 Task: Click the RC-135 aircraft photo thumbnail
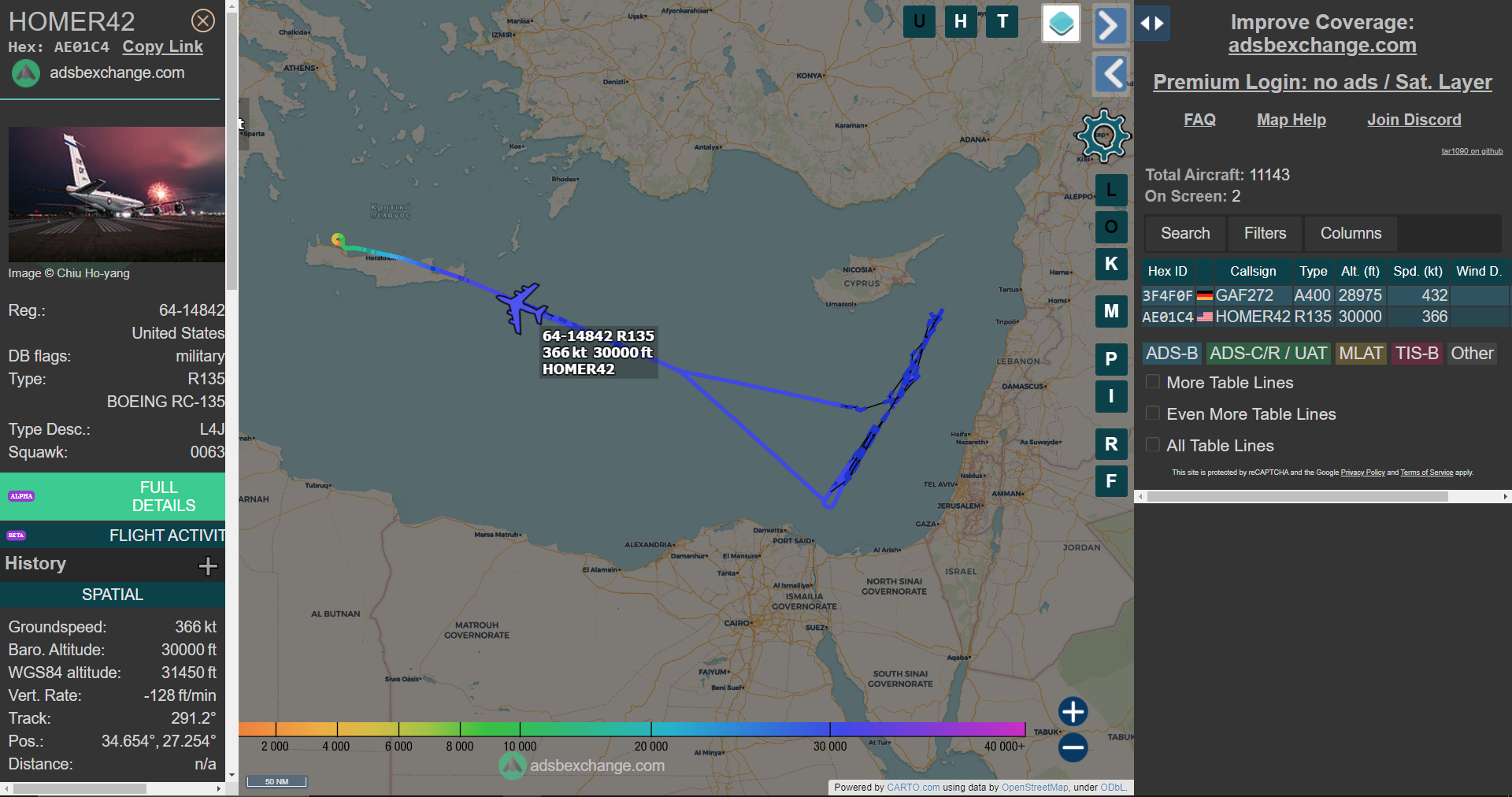pos(117,195)
